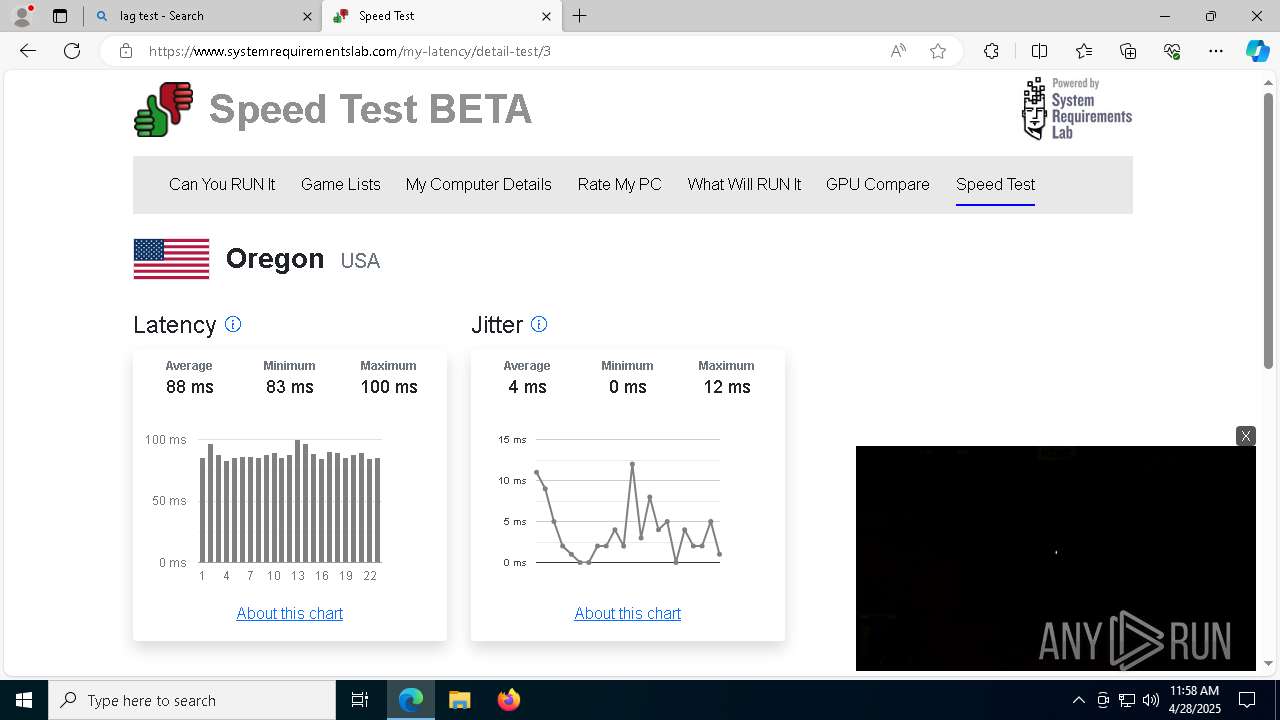The height and width of the screenshot is (720, 1280).
Task: Click the latency average '88 ms' value
Action: tap(190, 387)
